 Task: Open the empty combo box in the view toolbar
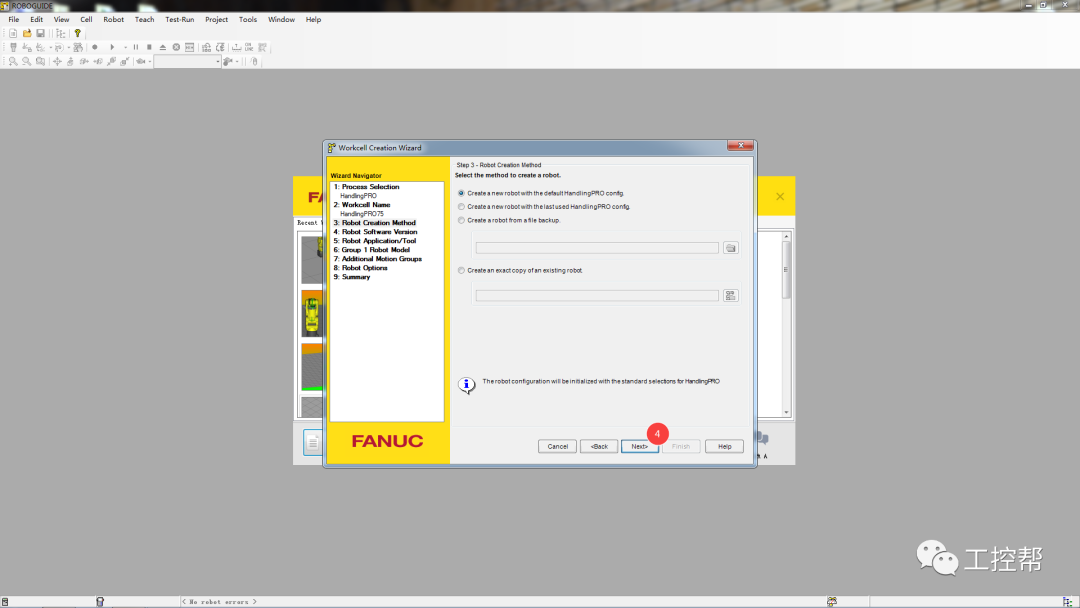pos(187,61)
